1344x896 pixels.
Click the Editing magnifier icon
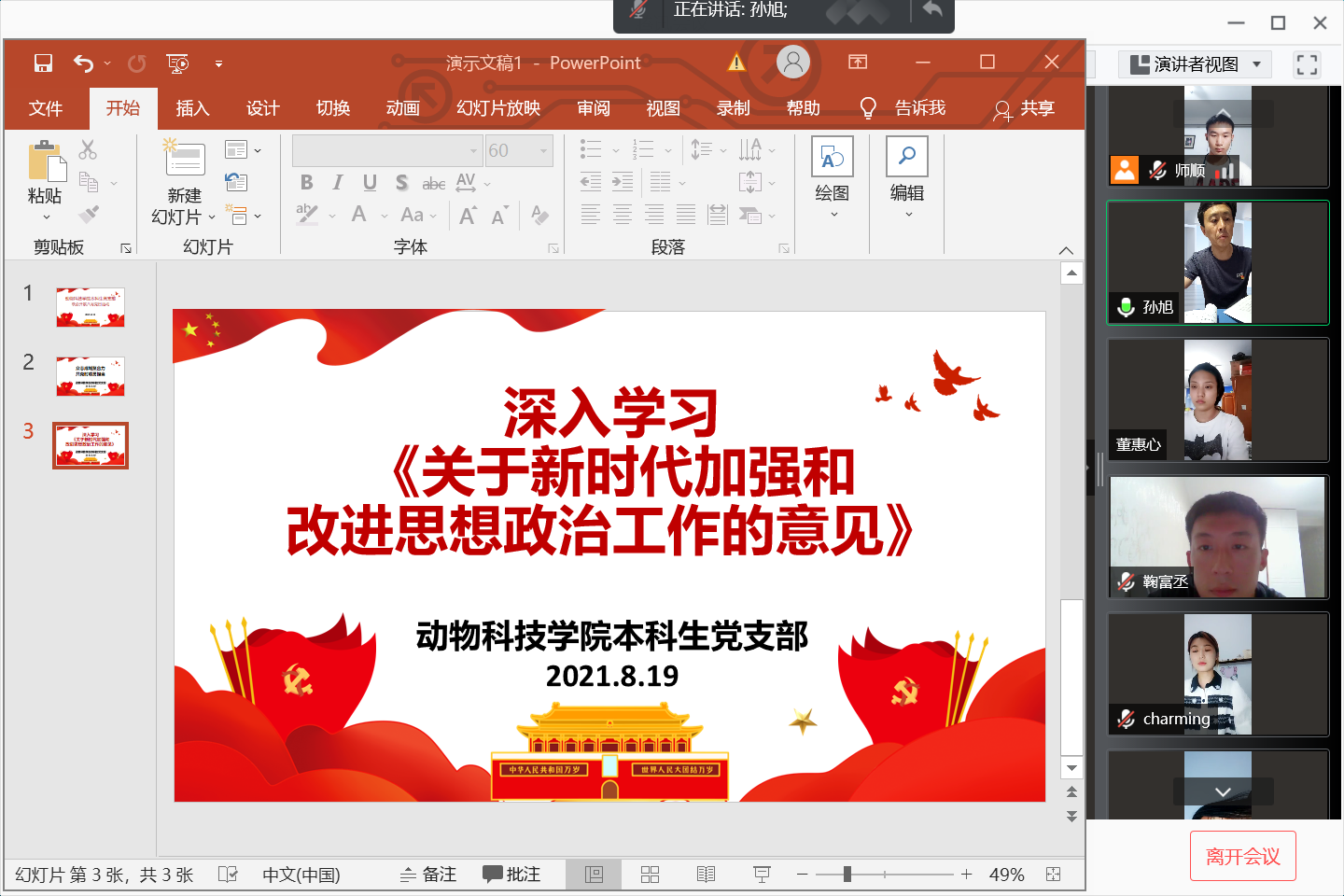coord(906,157)
